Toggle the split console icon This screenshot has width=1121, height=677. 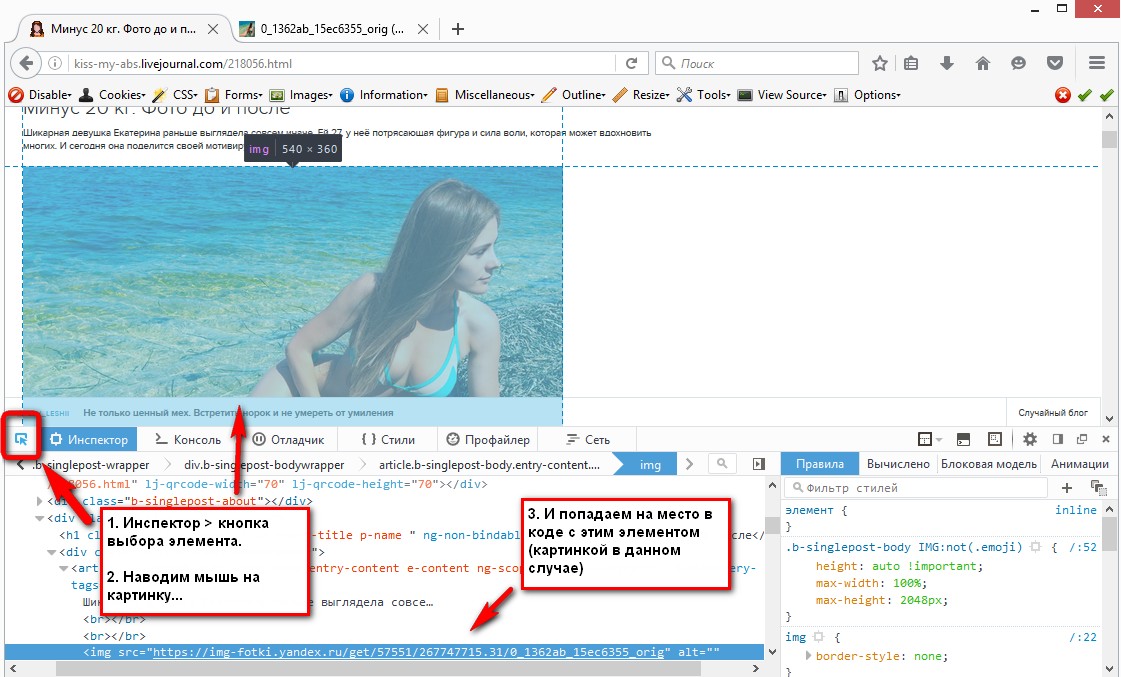(964, 439)
